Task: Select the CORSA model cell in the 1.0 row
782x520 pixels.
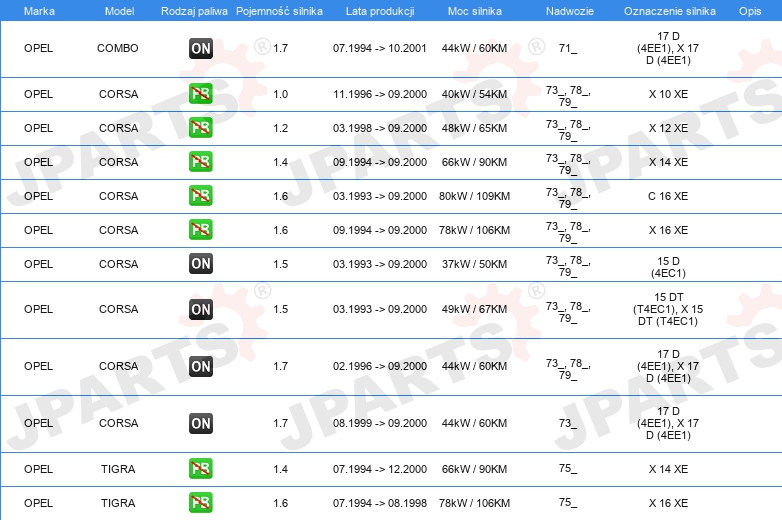Action: [118, 94]
